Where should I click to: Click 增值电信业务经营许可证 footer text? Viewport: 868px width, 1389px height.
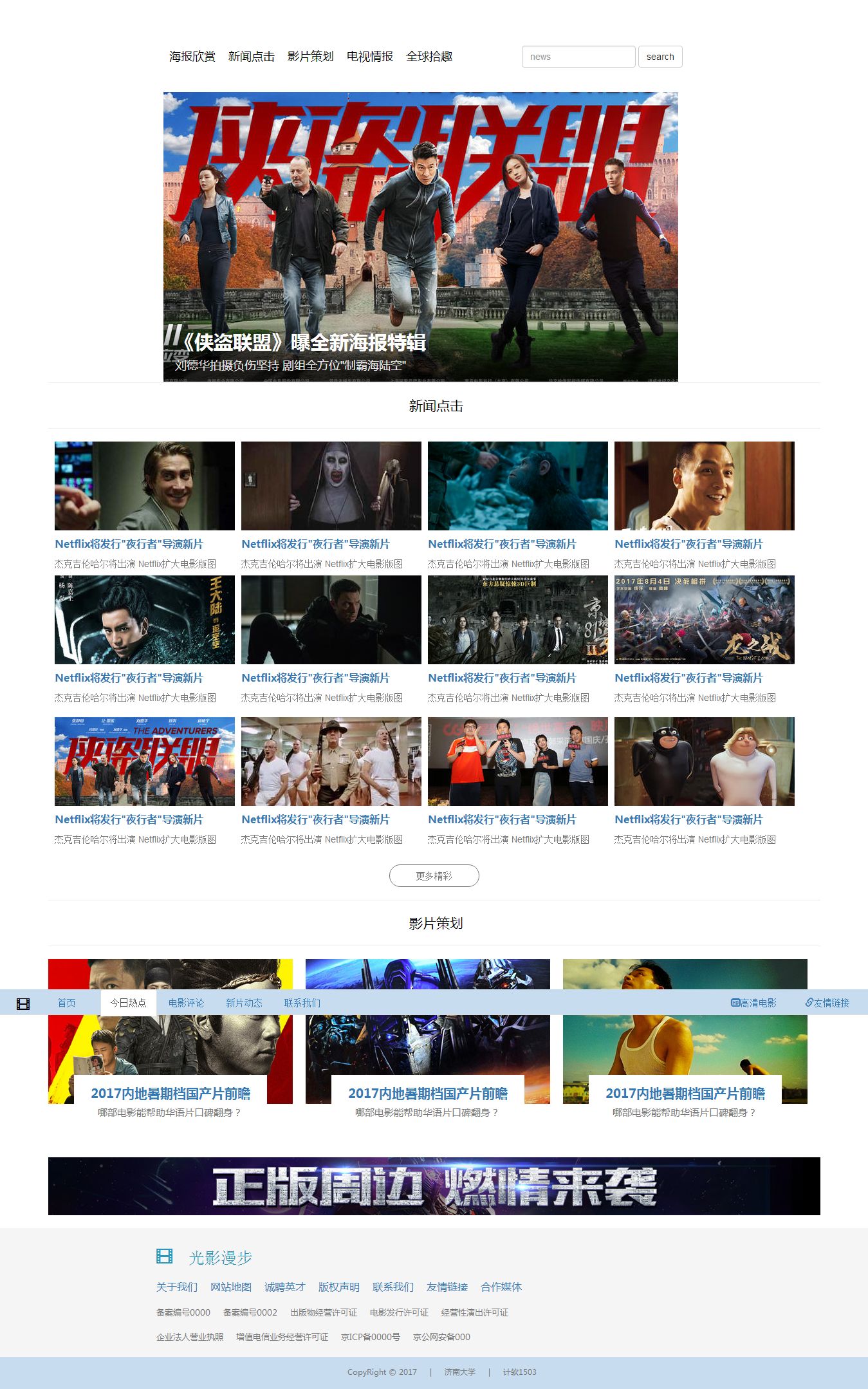pos(282,1337)
